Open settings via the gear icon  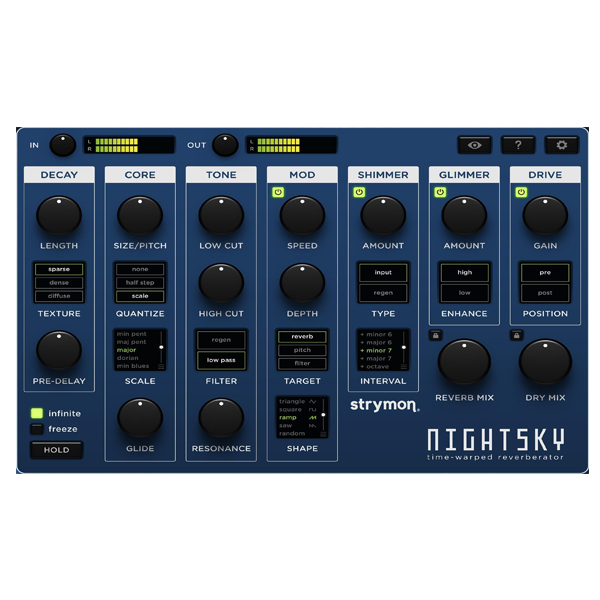point(561,145)
